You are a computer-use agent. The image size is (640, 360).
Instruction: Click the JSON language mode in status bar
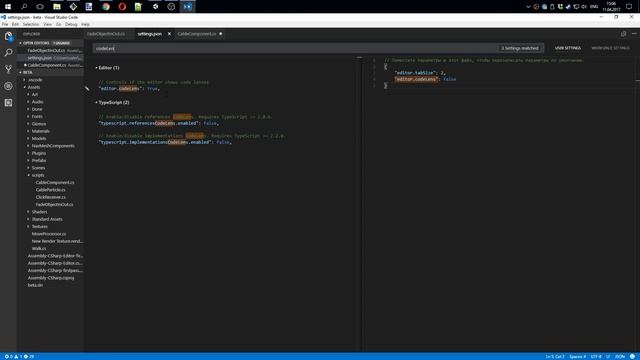(x=620, y=357)
